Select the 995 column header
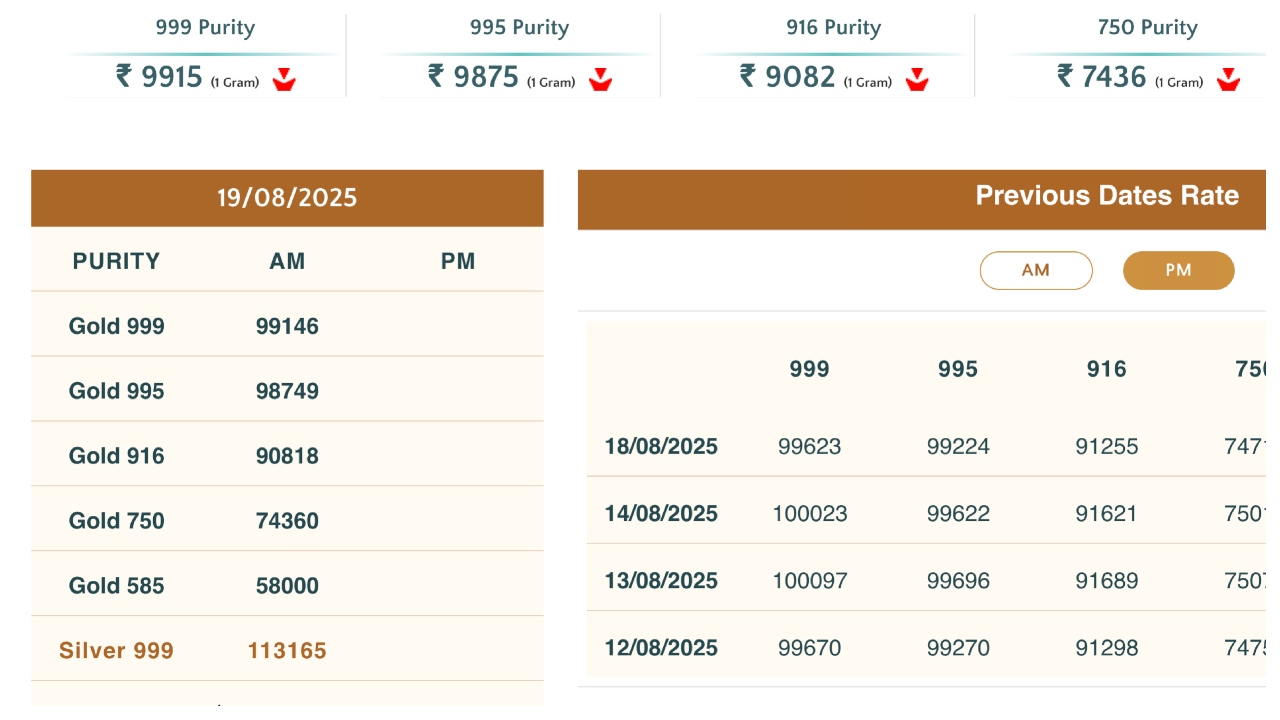 click(x=957, y=369)
